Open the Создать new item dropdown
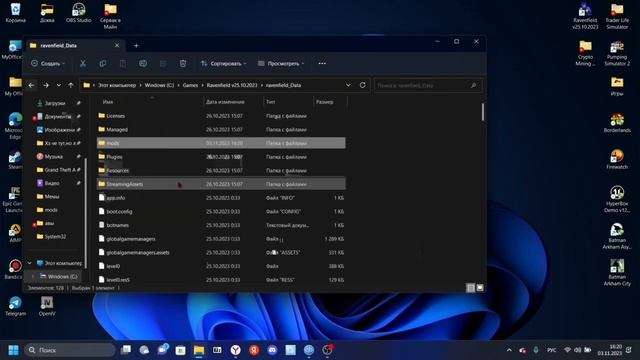 coord(48,63)
